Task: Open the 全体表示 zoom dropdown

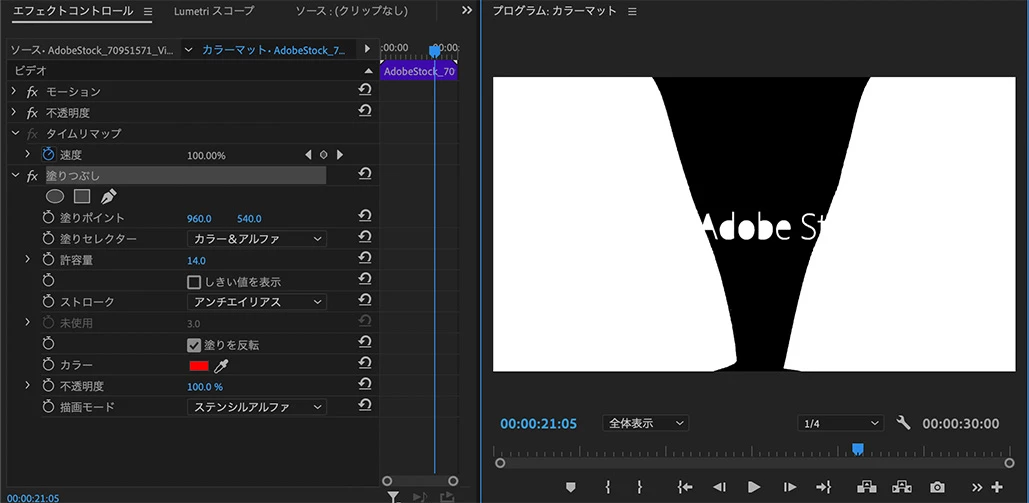Action: pos(646,423)
